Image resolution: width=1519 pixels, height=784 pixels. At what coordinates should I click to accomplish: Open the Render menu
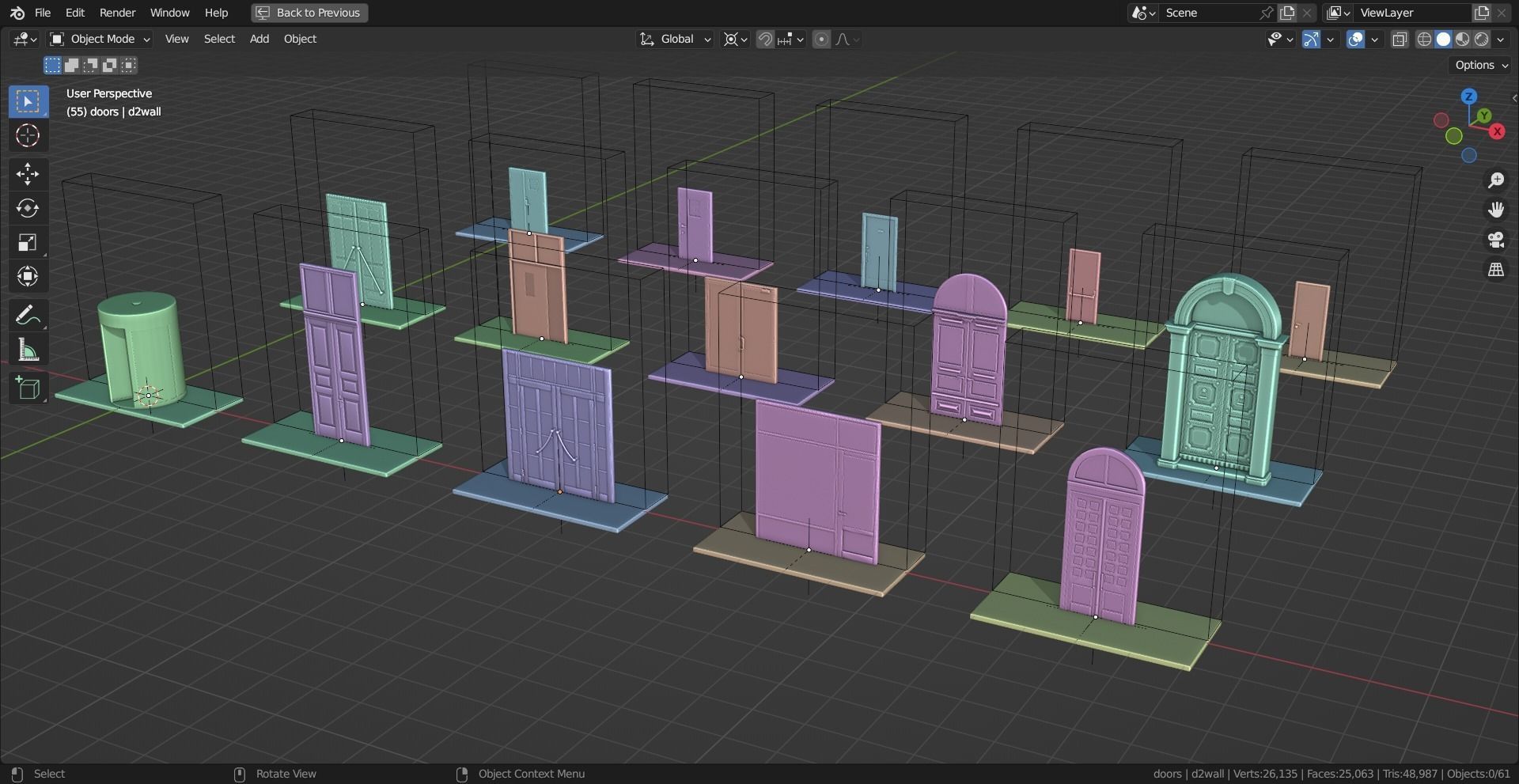(x=118, y=13)
